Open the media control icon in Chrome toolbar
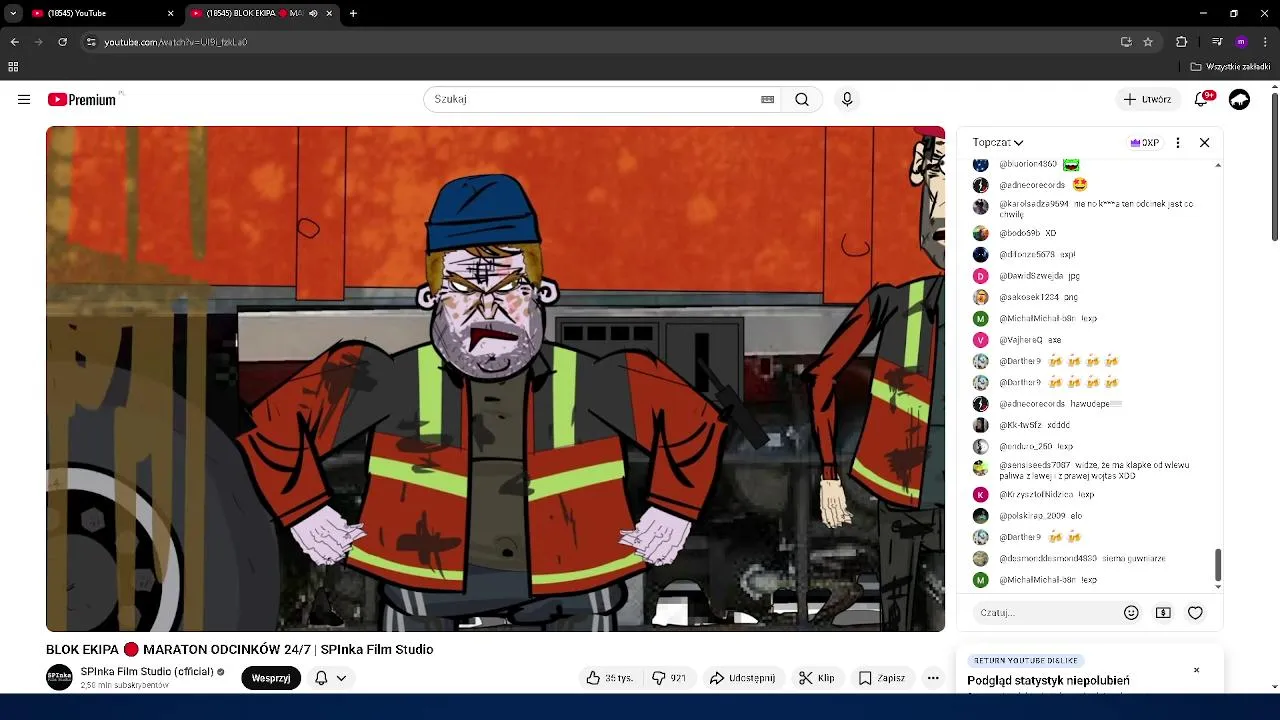 tap(1217, 42)
